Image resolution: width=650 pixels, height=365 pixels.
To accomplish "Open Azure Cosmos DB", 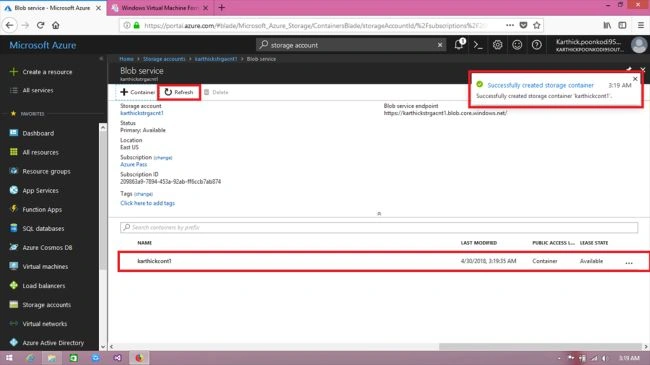I will tap(41, 248).
